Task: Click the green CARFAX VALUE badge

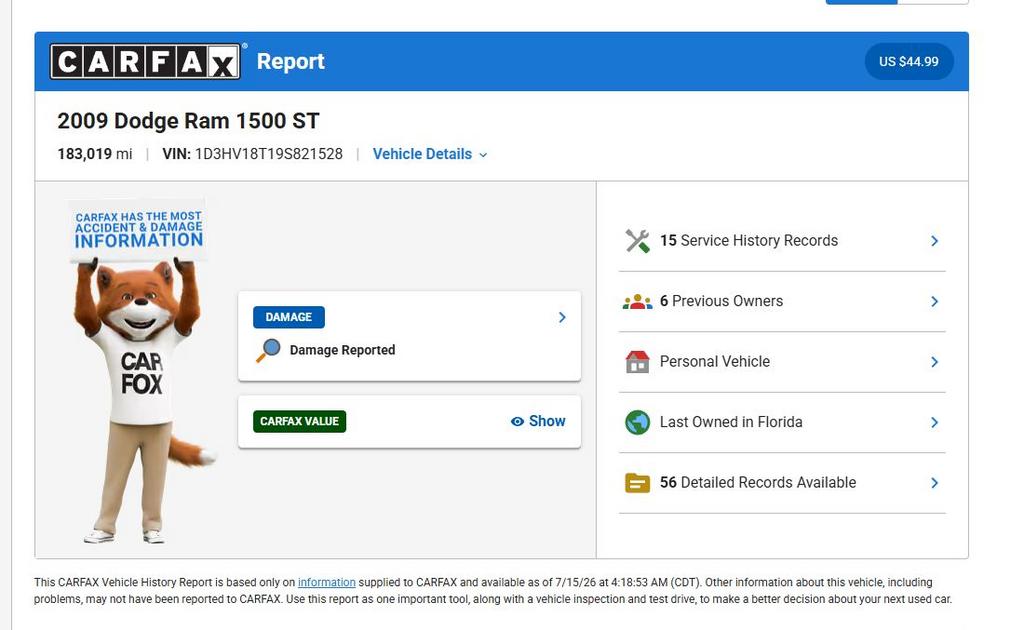Action: click(x=299, y=422)
